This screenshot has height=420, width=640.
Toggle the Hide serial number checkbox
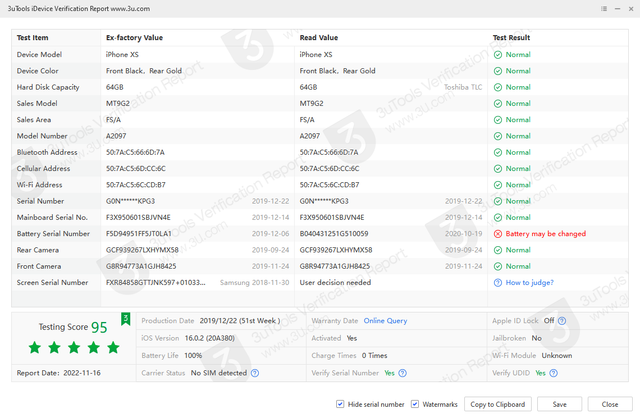pyautogui.click(x=340, y=404)
